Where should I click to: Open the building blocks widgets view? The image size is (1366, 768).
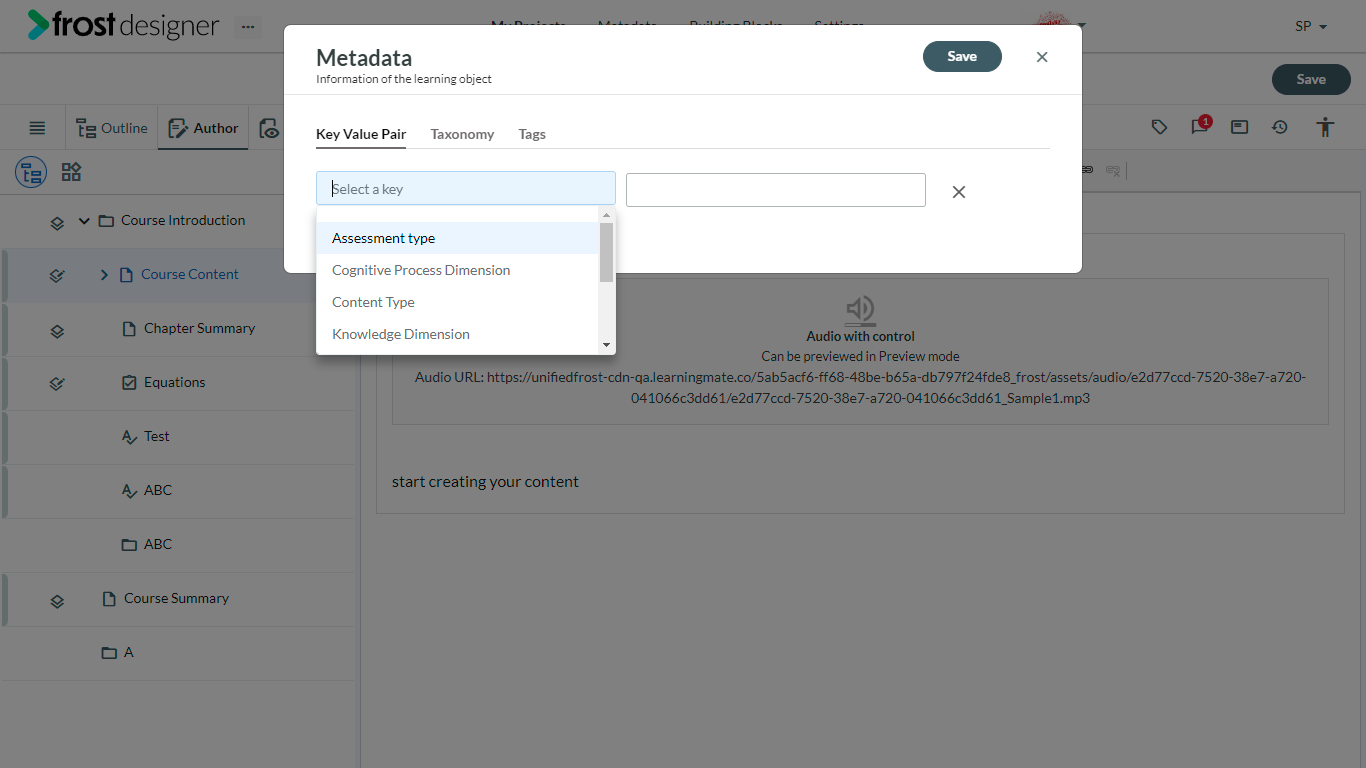coord(71,172)
